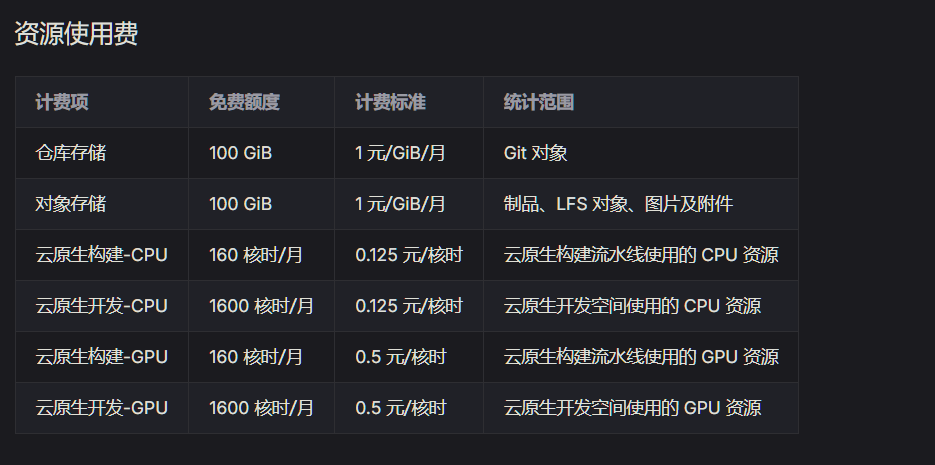Viewport: 935px width, 465px height.
Task: Select the 仓库存储 row label
Action: [x=71, y=153]
